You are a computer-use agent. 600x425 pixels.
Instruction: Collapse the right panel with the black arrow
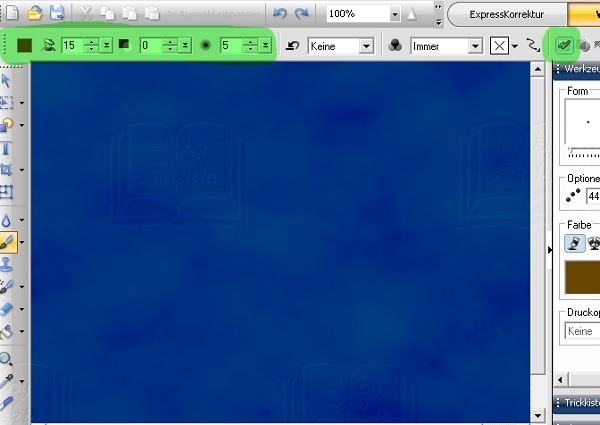click(550, 250)
